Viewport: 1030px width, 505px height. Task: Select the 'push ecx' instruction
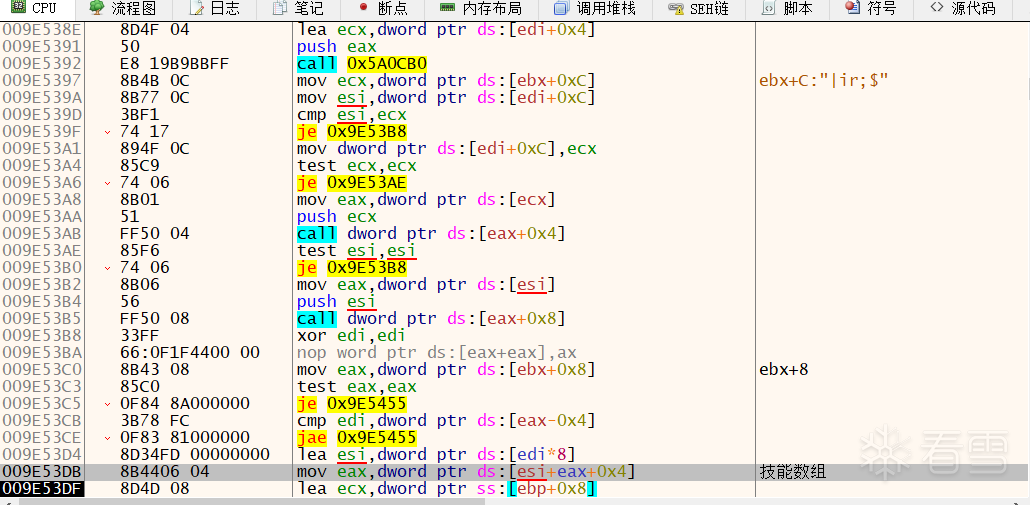click(336, 217)
